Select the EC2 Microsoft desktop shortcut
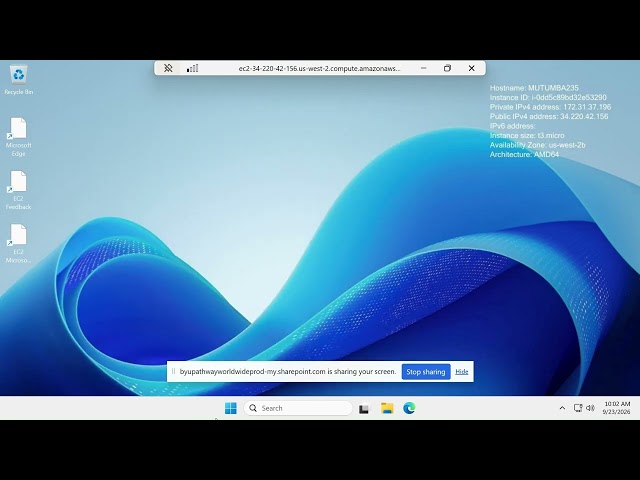Screen dimensions: 640x480 coord(18,244)
